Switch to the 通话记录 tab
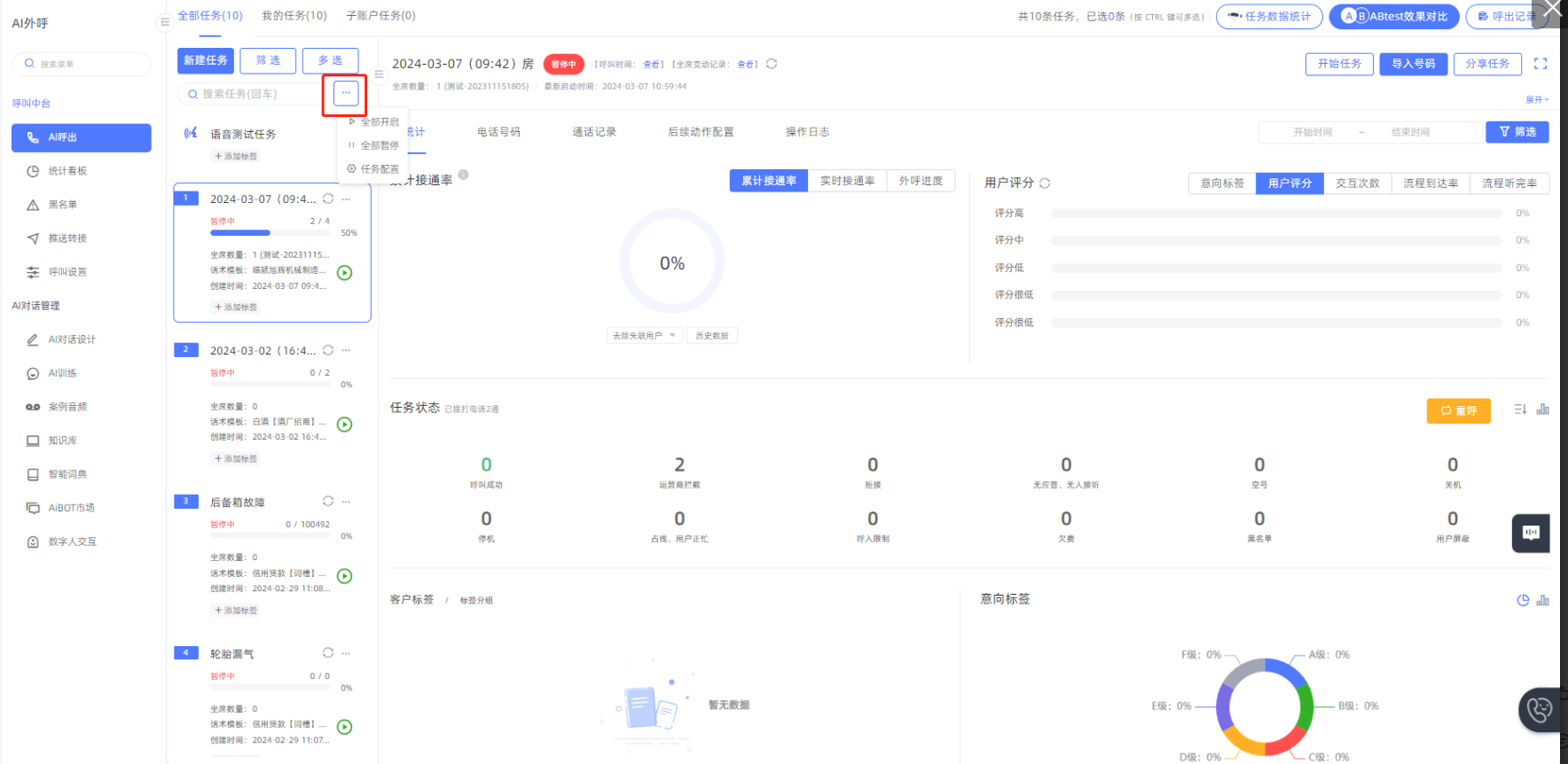This screenshot has width=1568, height=764. [x=593, y=132]
